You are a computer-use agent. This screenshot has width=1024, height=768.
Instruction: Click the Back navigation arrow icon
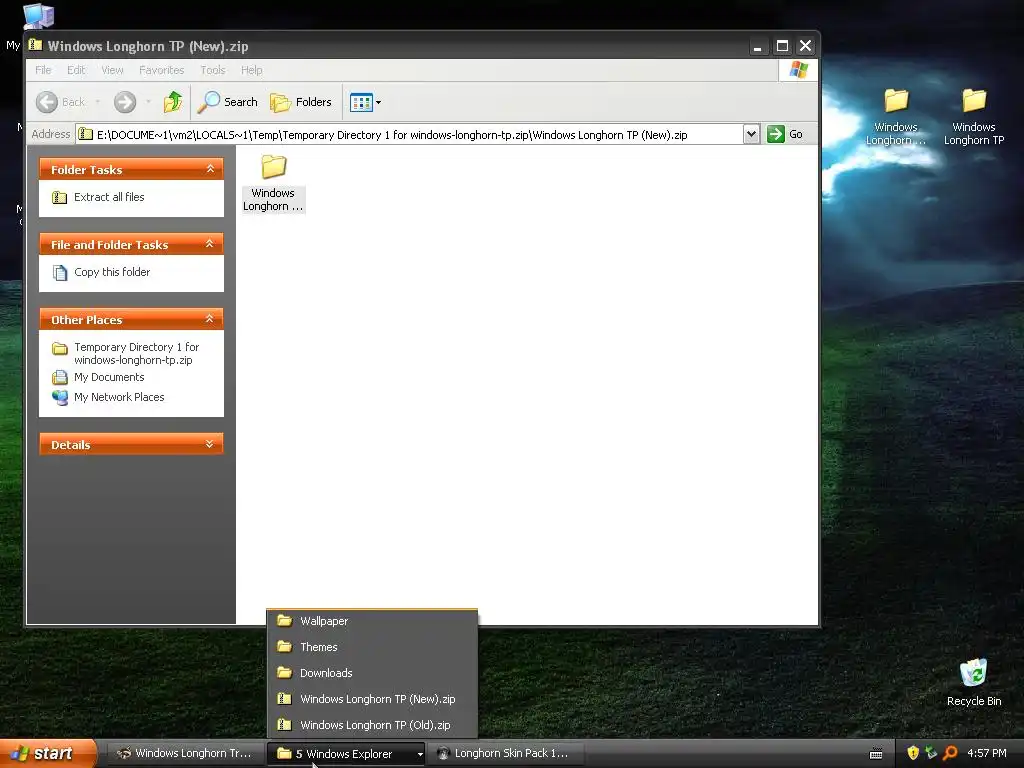47,102
